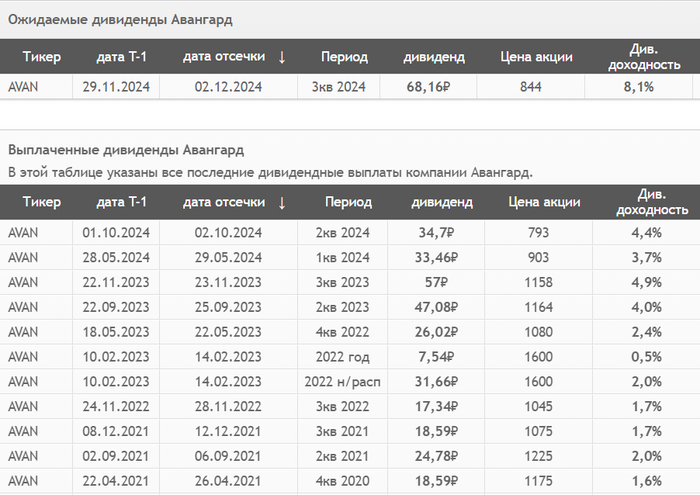Image resolution: width=700 pixels, height=495 pixels.
Task: Click T-1 date 22.09.2023
Action: (116, 307)
